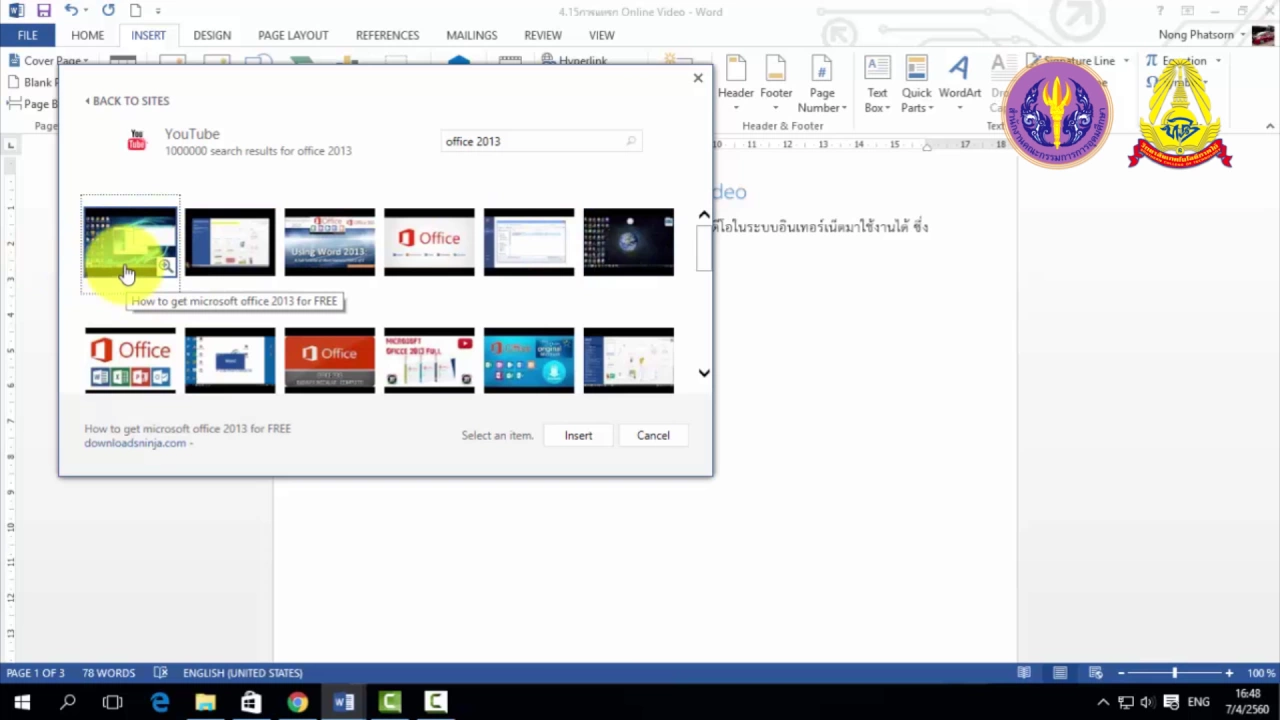The image size is (1280, 720).
Task: Open the downloadsninja.com link
Action: [x=135, y=443]
